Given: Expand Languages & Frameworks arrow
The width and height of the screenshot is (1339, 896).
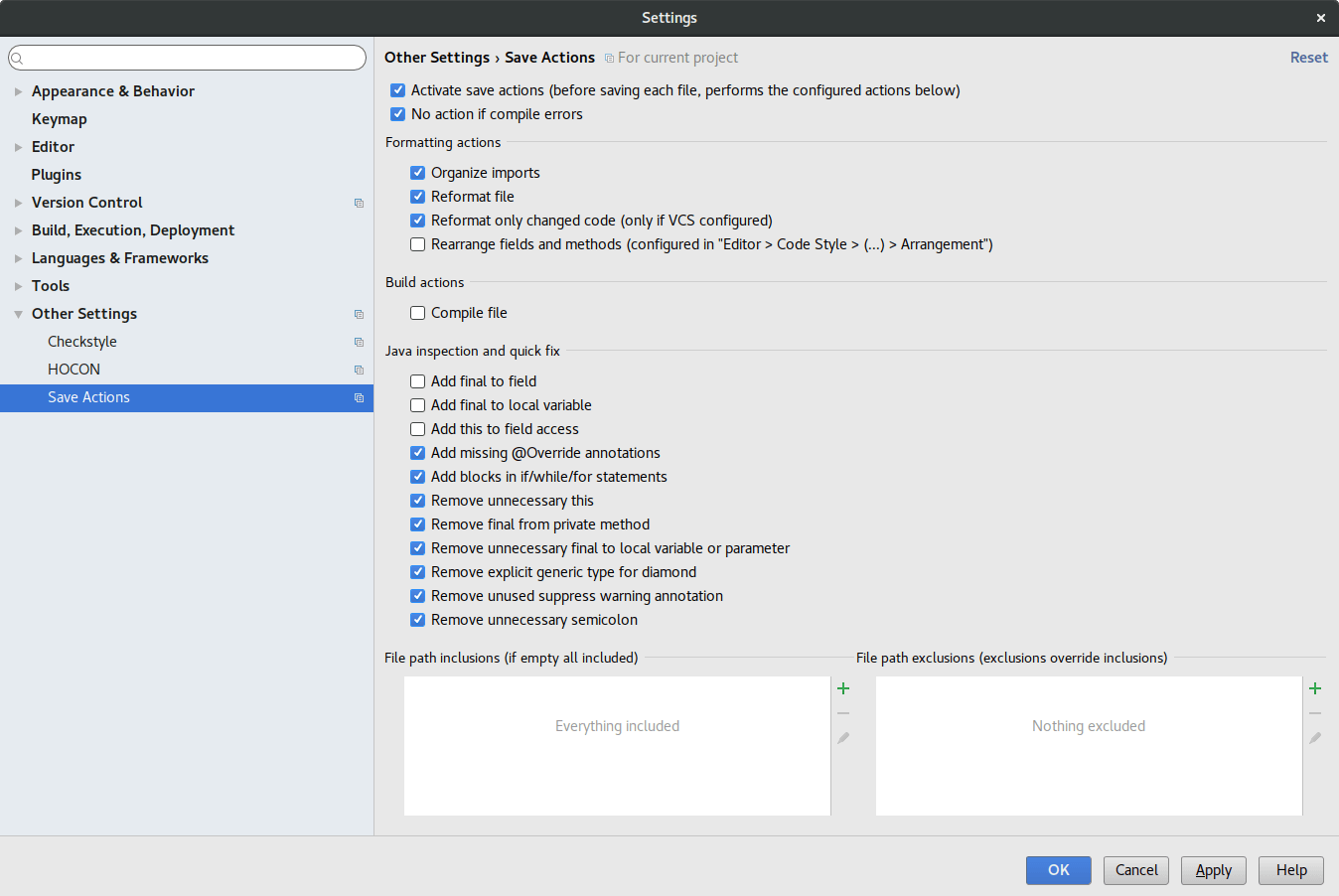Looking at the screenshot, I should (18, 258).
